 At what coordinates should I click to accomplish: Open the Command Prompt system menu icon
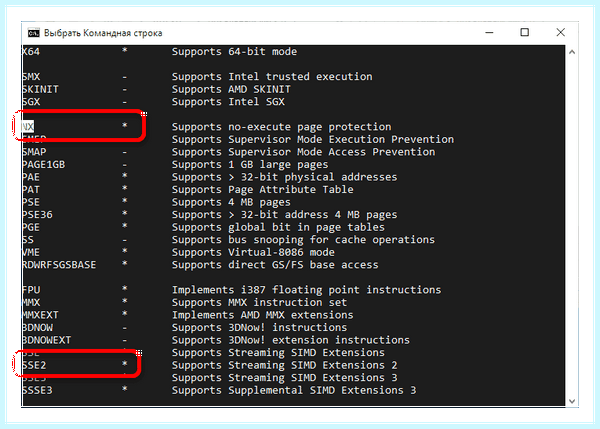34,33
